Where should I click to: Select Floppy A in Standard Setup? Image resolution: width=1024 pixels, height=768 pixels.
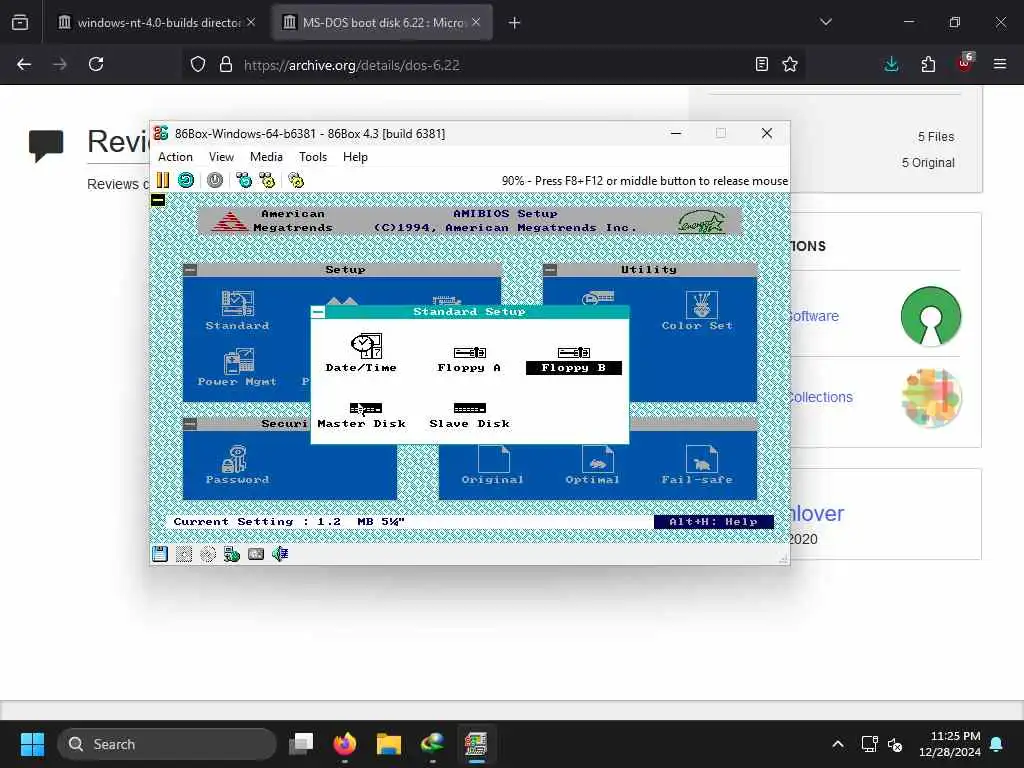point(469,360)
